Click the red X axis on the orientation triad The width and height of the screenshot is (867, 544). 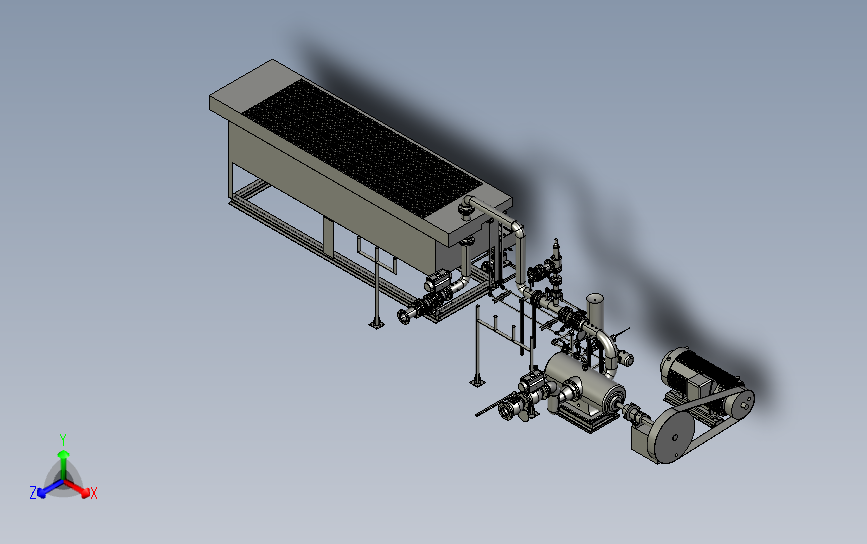[x=79, y=488]
